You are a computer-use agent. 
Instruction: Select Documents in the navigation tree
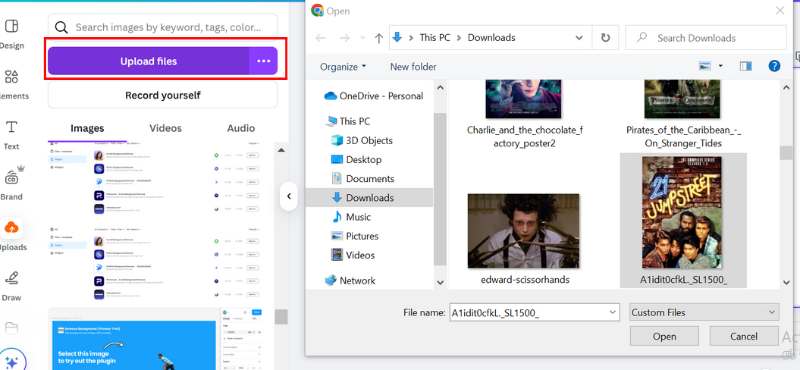point(363,179)
